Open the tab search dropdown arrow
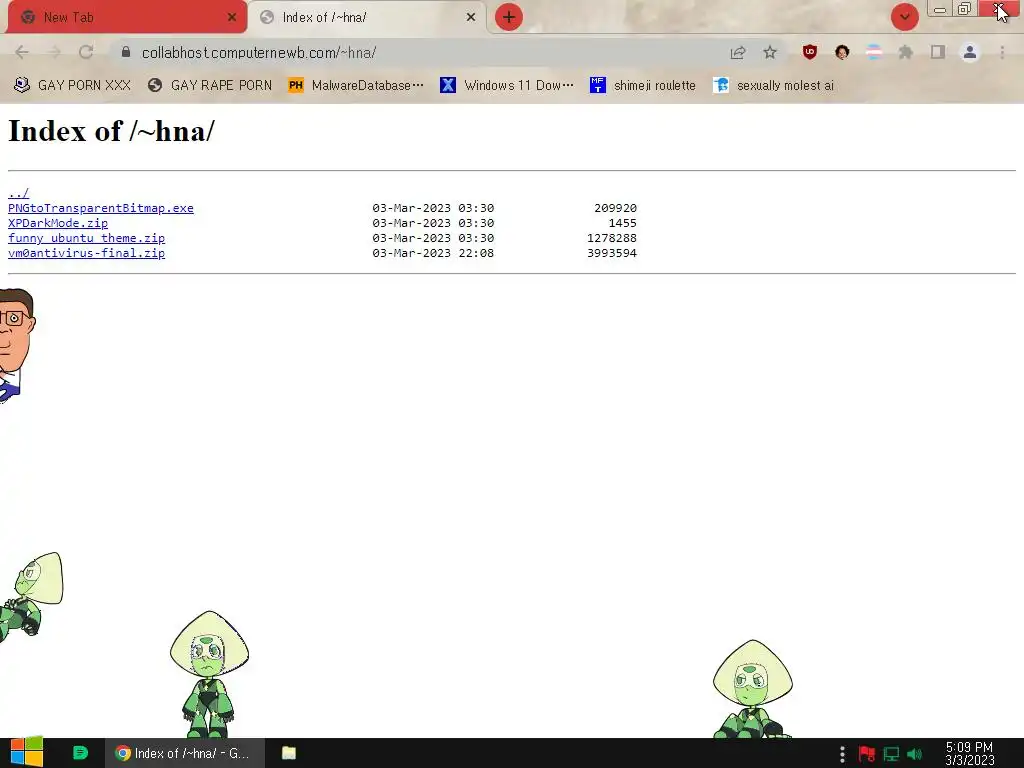Viewport: 1024px width, 768px height. (x=904, y=17)
